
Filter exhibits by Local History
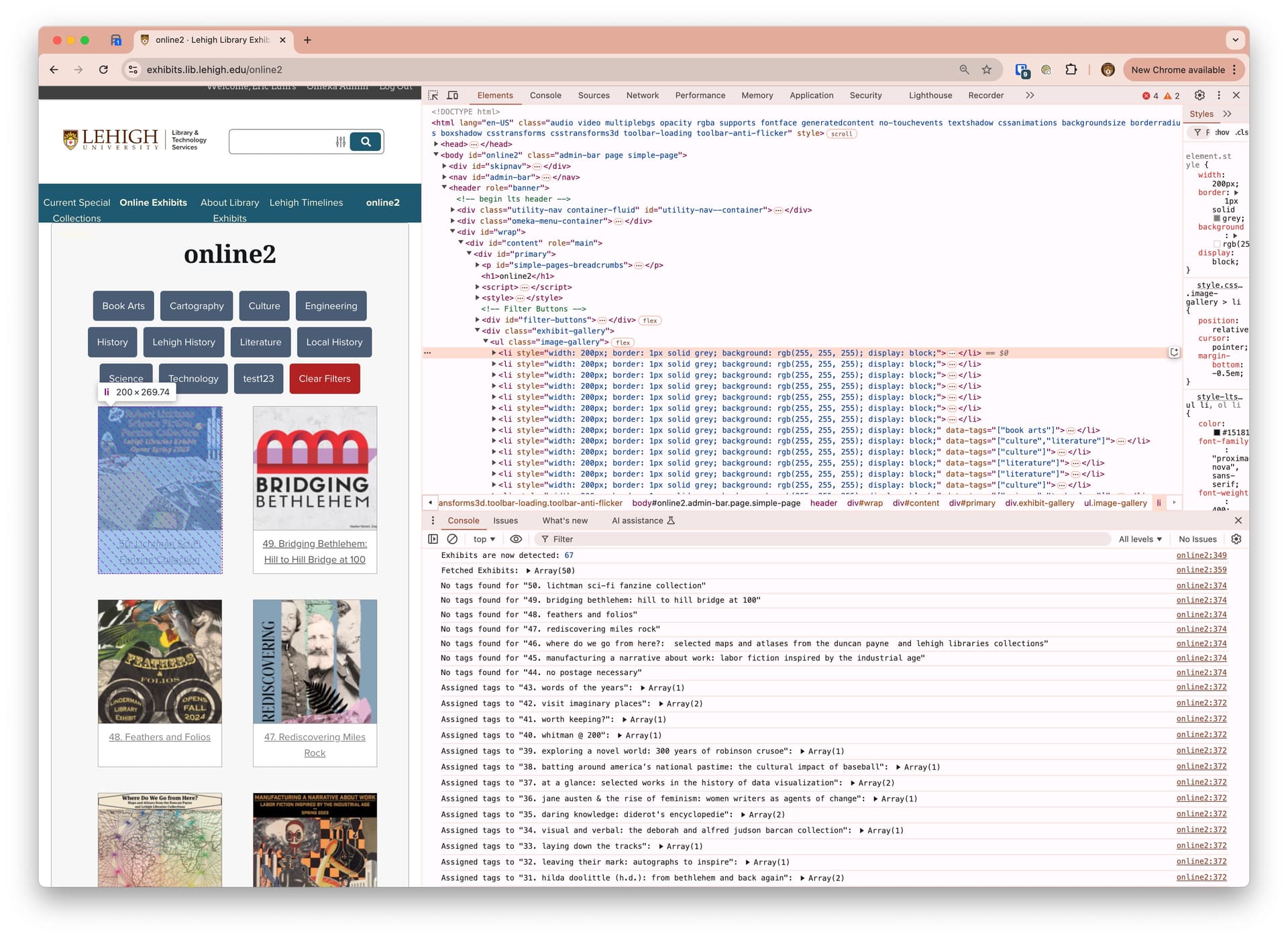pyautogui.click(x=334, y=342)
